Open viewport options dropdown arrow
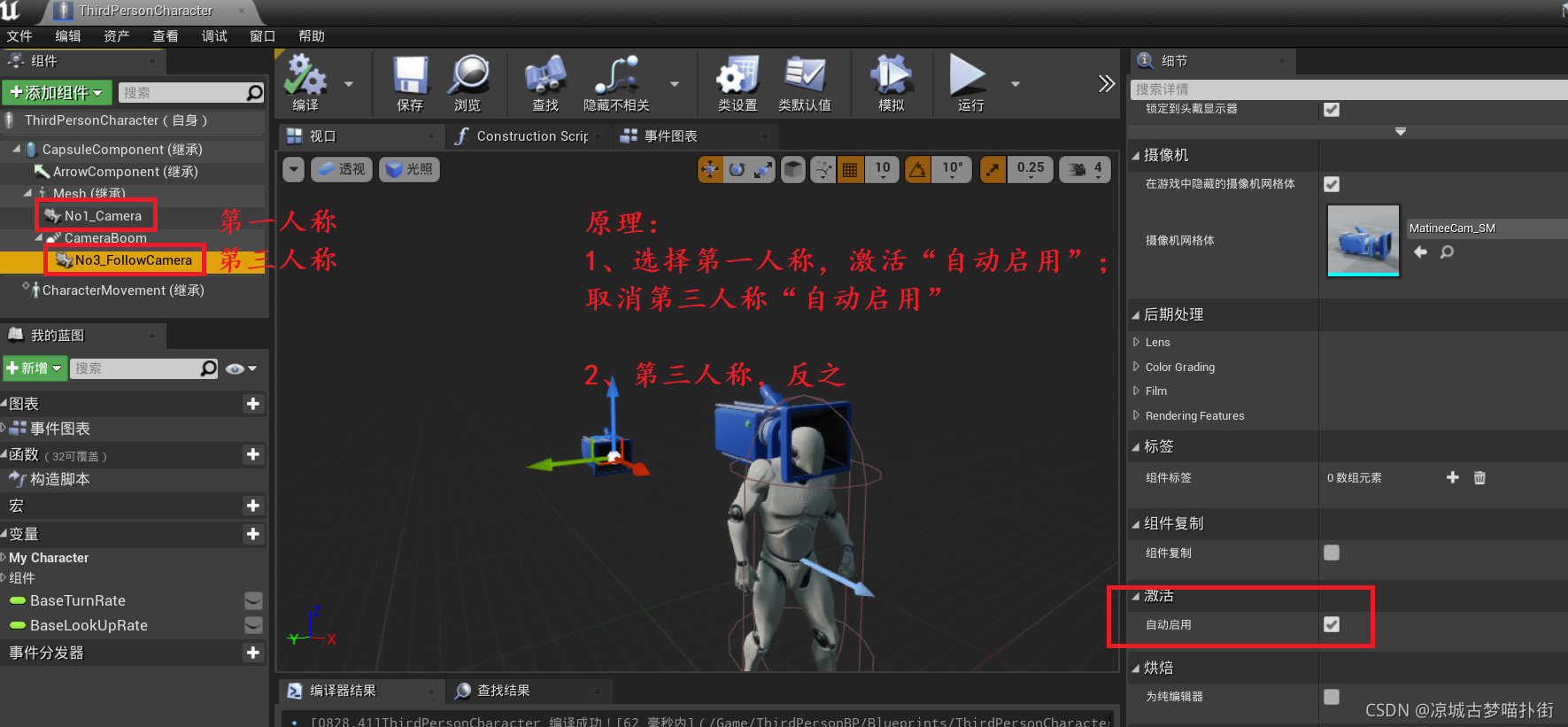The image size is (1568, 727). coord(294,169)
